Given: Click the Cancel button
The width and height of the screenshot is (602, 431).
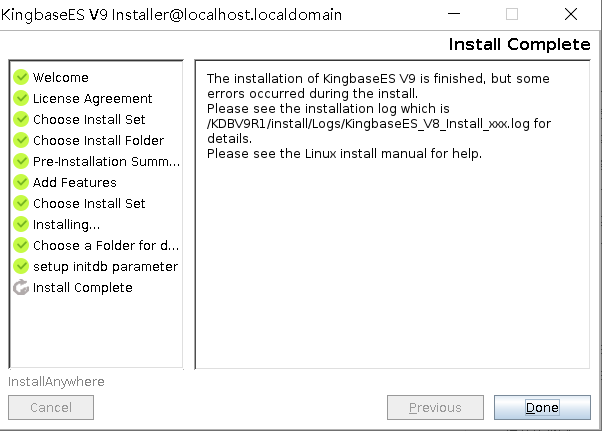Looking at the screenshot, I should (x=51, y=407).
